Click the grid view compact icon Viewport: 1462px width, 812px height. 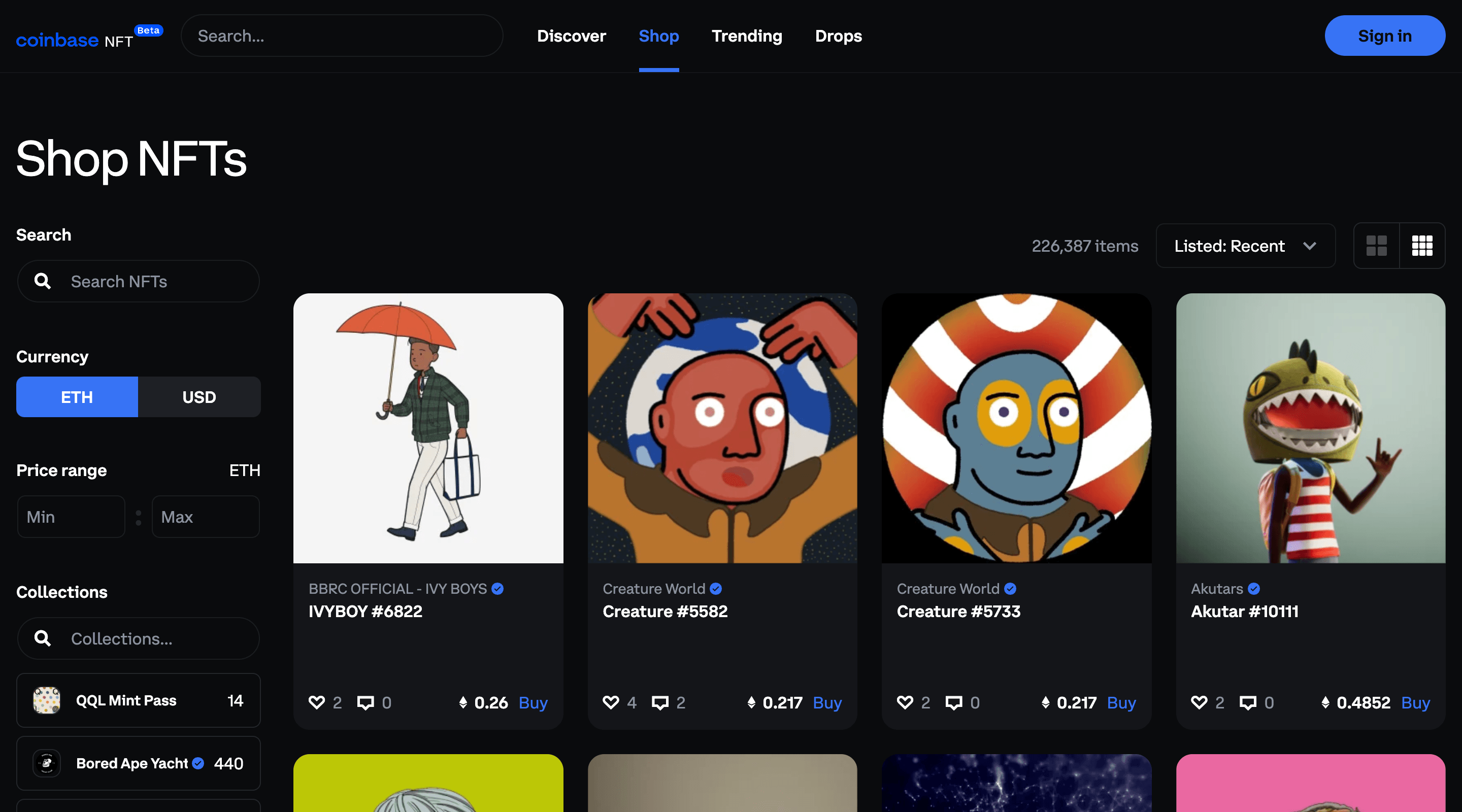coord(1422,244)
